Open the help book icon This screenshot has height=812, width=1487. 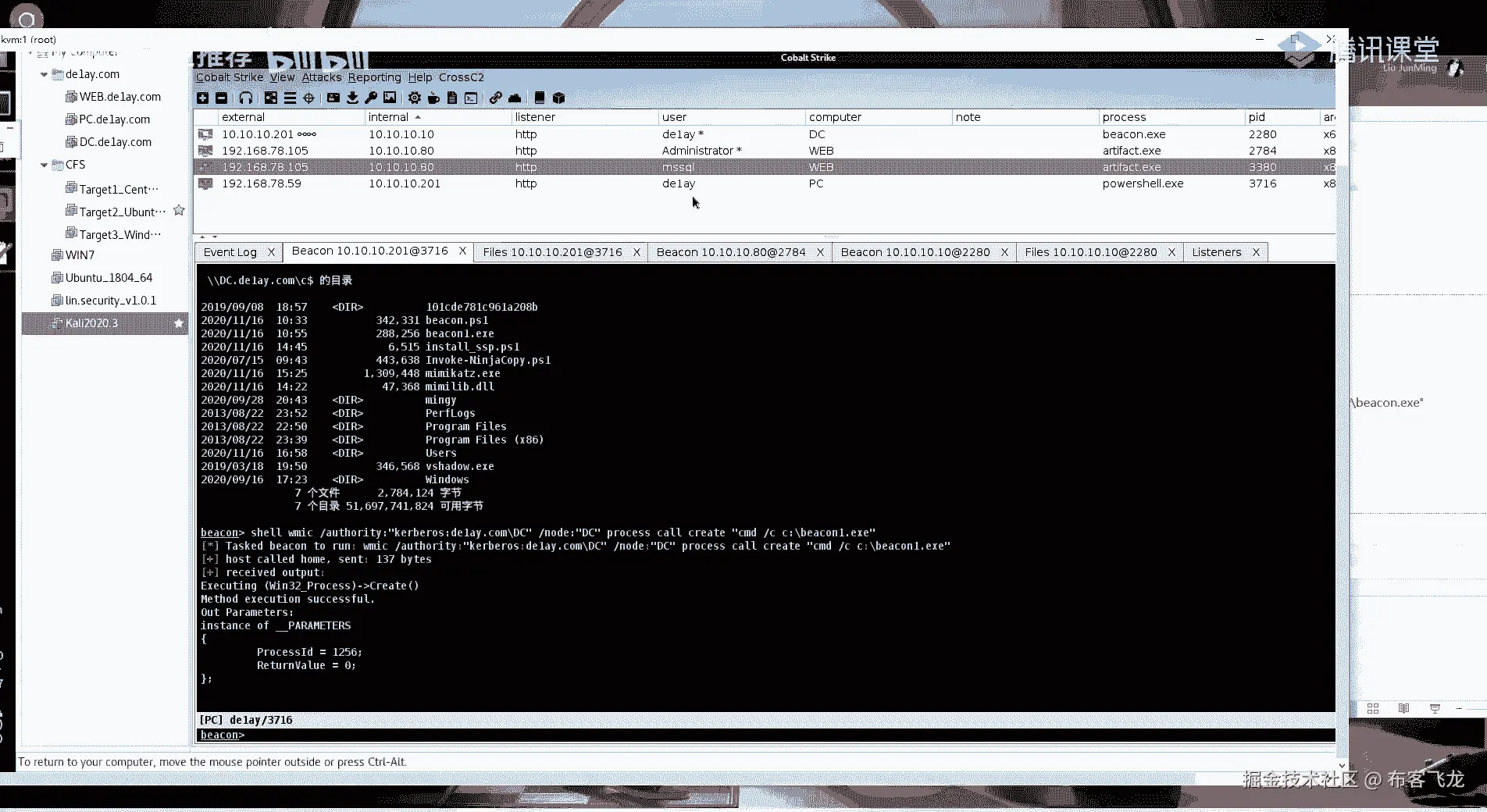pos(540,98)
